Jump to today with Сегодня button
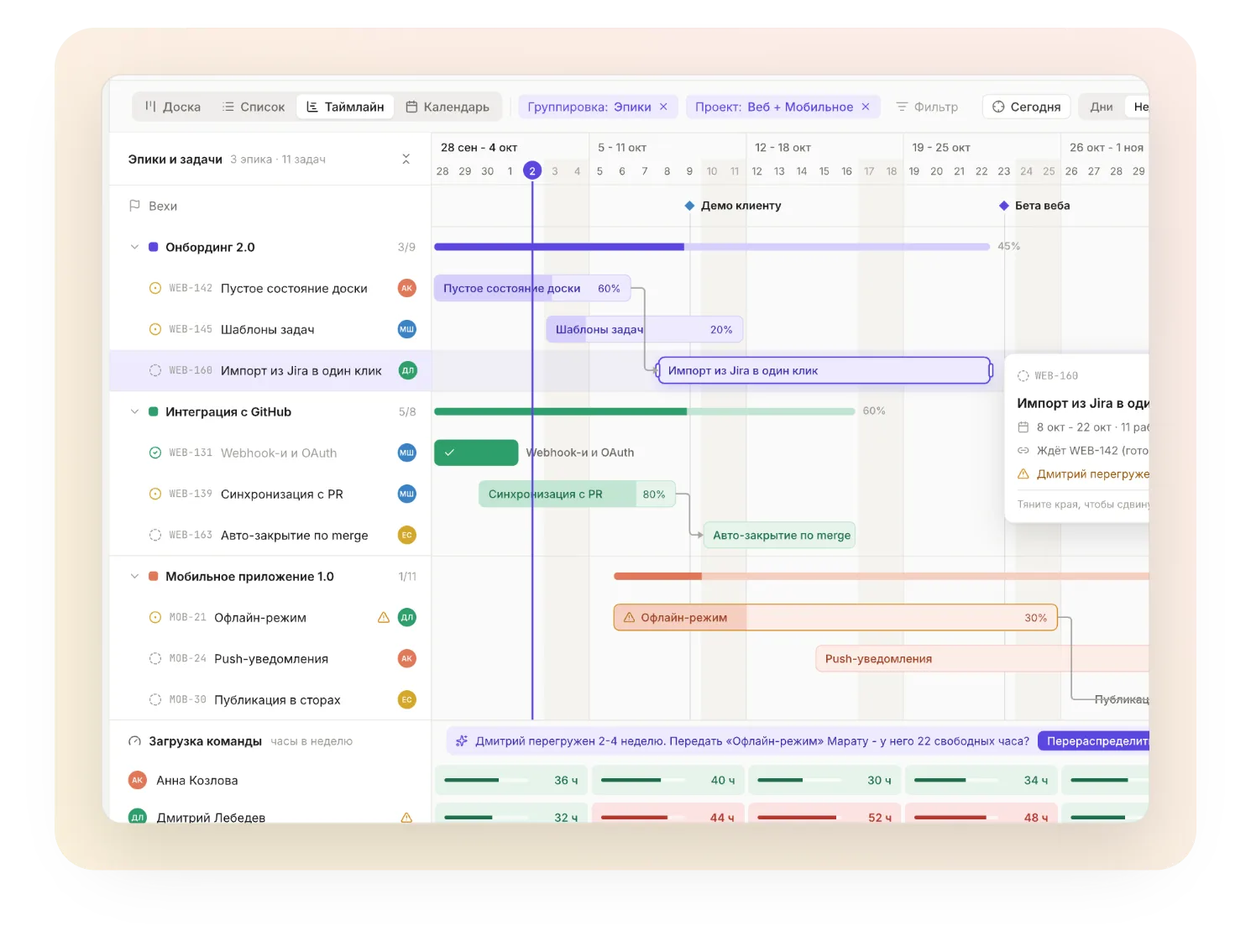The image size is (1251, 952). (1026, 107)
